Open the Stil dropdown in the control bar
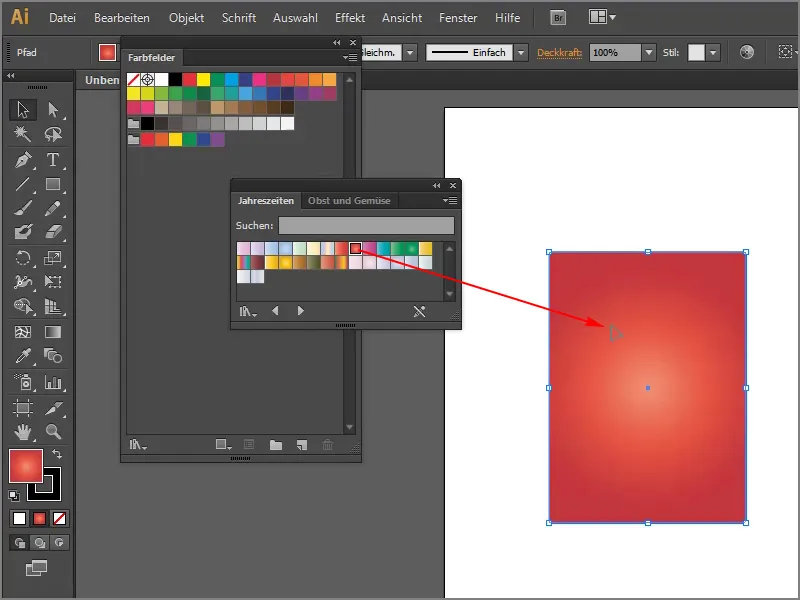The width and height of the screenshot is (800, 600). 712,50
